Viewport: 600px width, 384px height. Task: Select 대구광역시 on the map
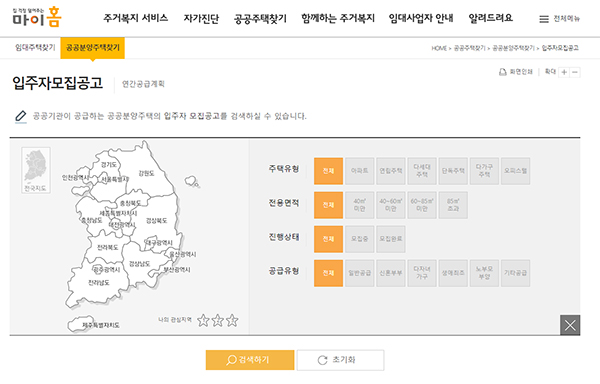coord(159,243)
